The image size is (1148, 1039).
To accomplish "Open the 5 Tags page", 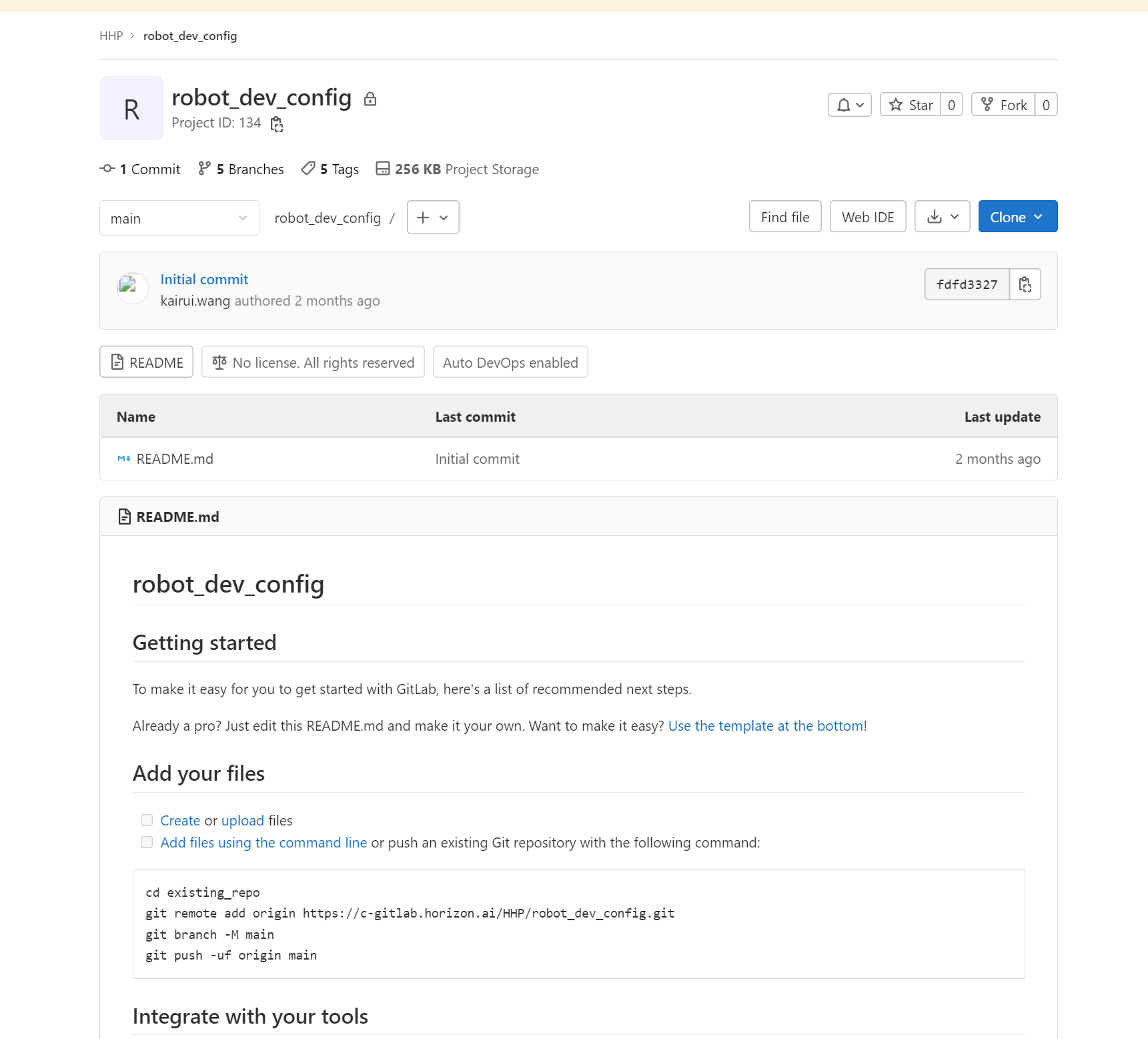I will pyautogui.click(x=330, y=169).
